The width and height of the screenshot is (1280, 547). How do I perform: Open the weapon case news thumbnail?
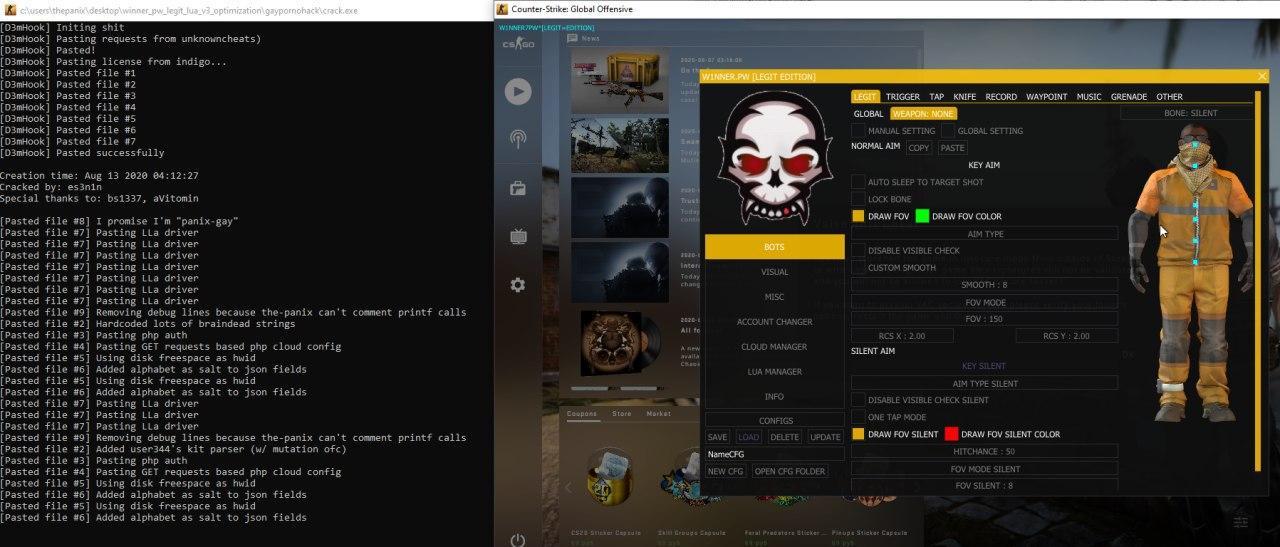(x=620, y=81)
